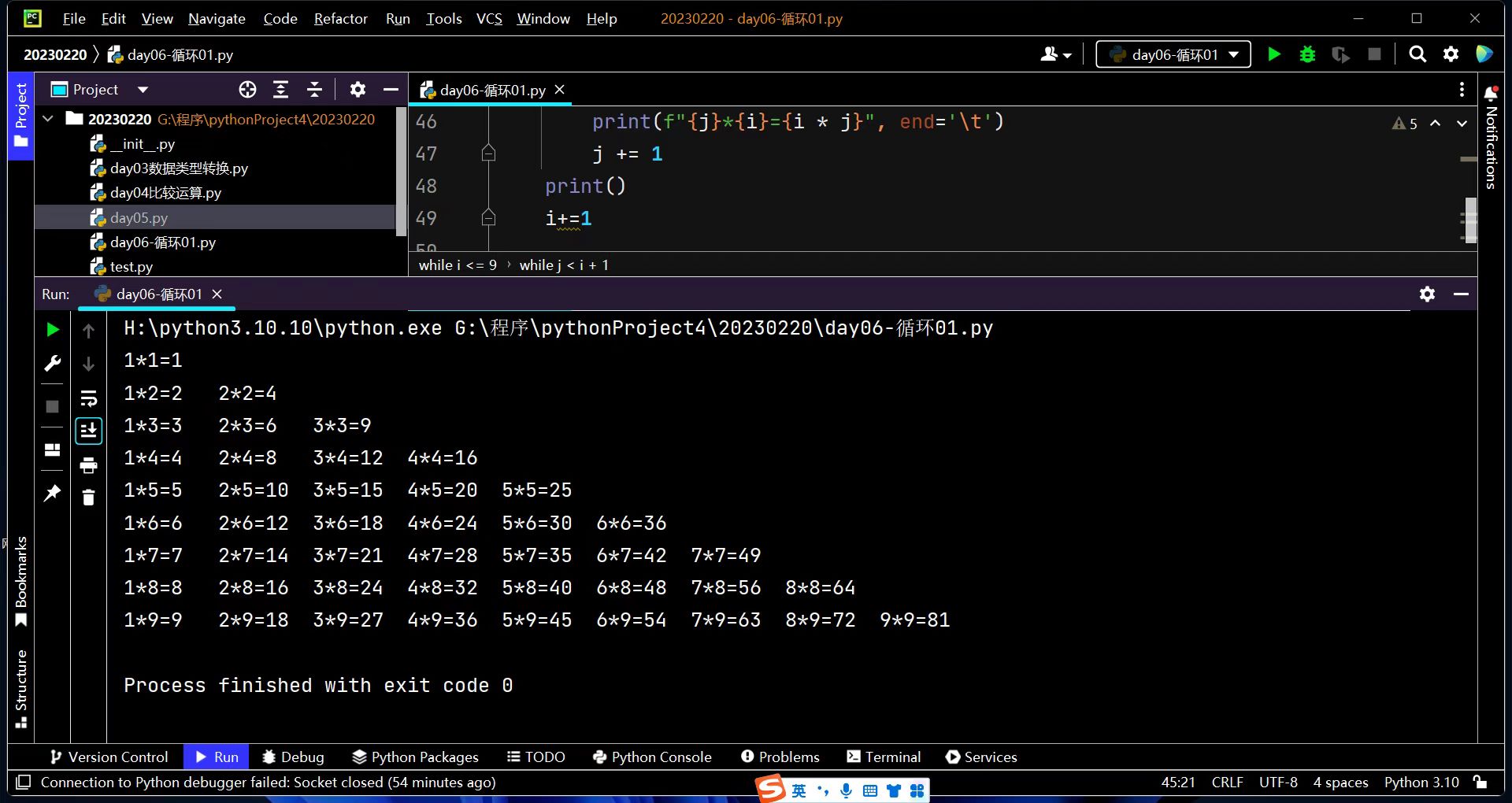Collapse the 20230220 project folder

(49, 119)
